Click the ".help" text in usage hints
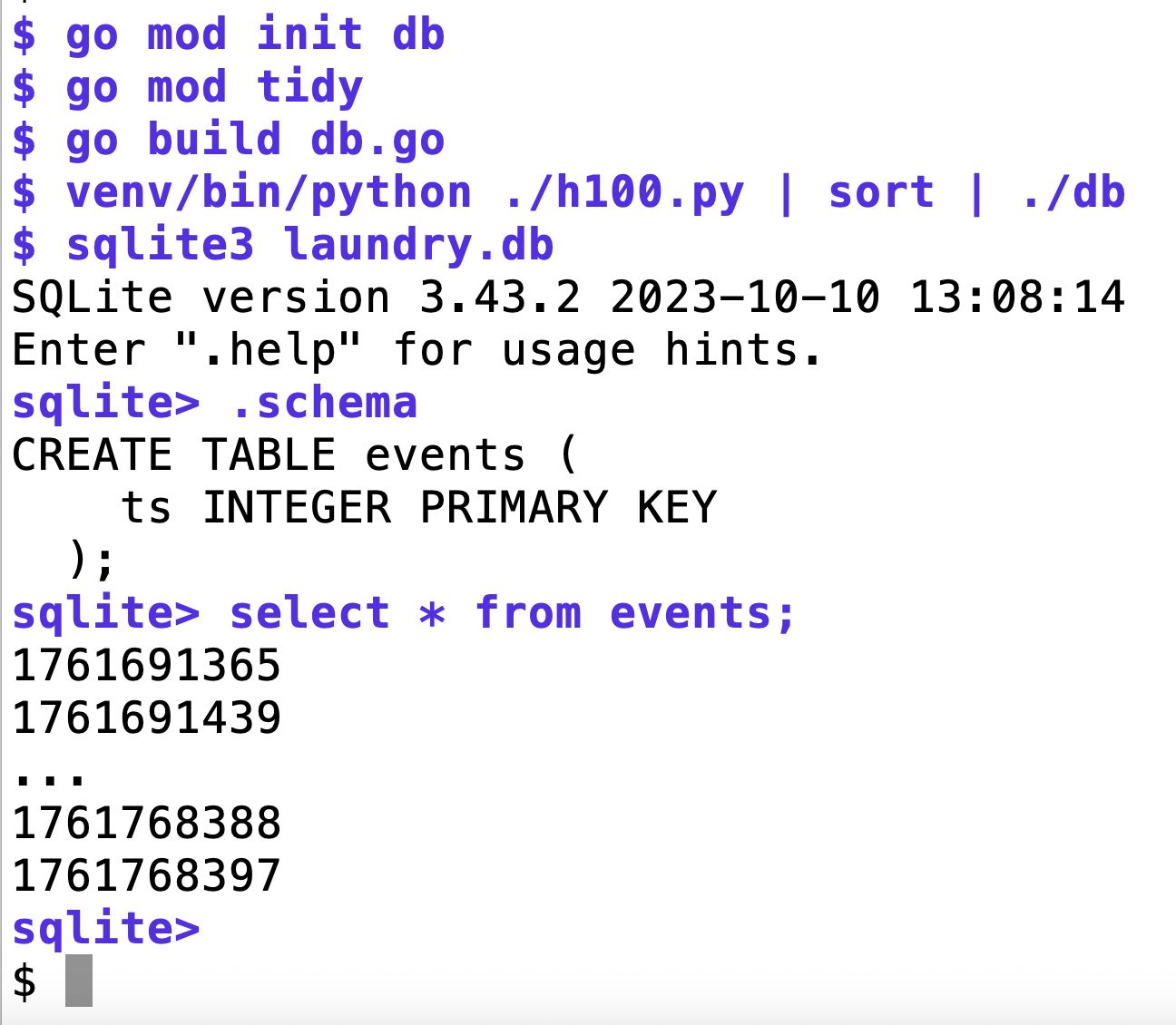The image size is (1176, 1025). tap(269, 351)
